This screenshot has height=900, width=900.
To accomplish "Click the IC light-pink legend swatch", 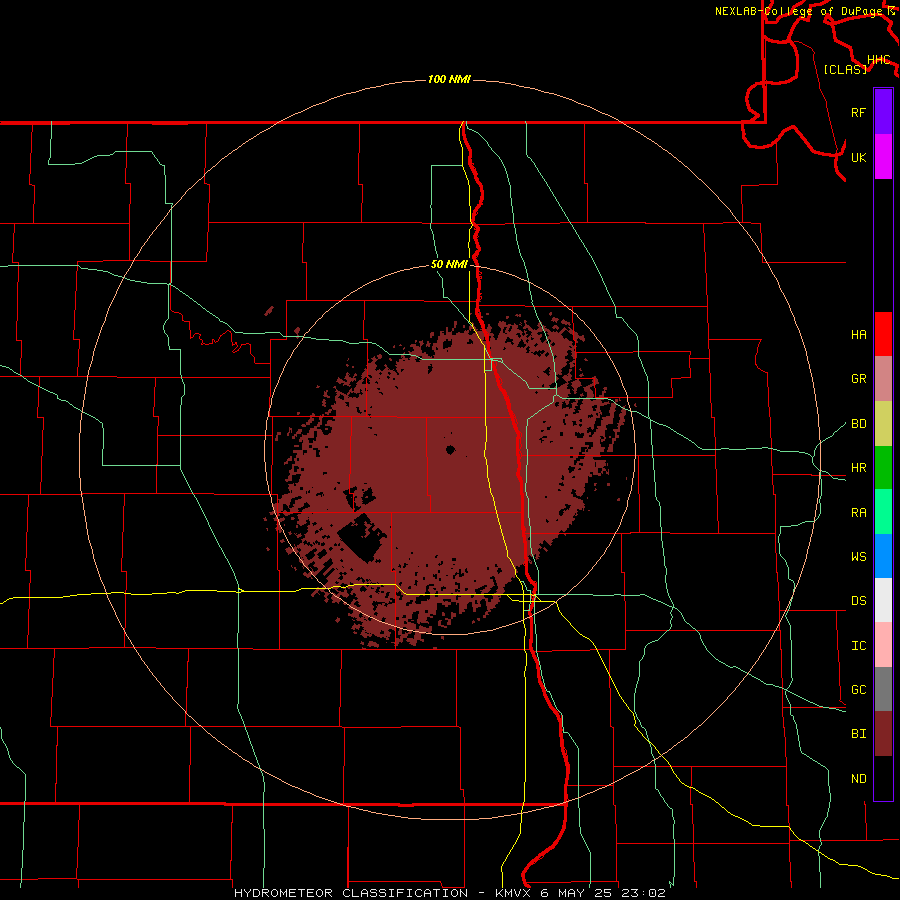I will [883, 645].
